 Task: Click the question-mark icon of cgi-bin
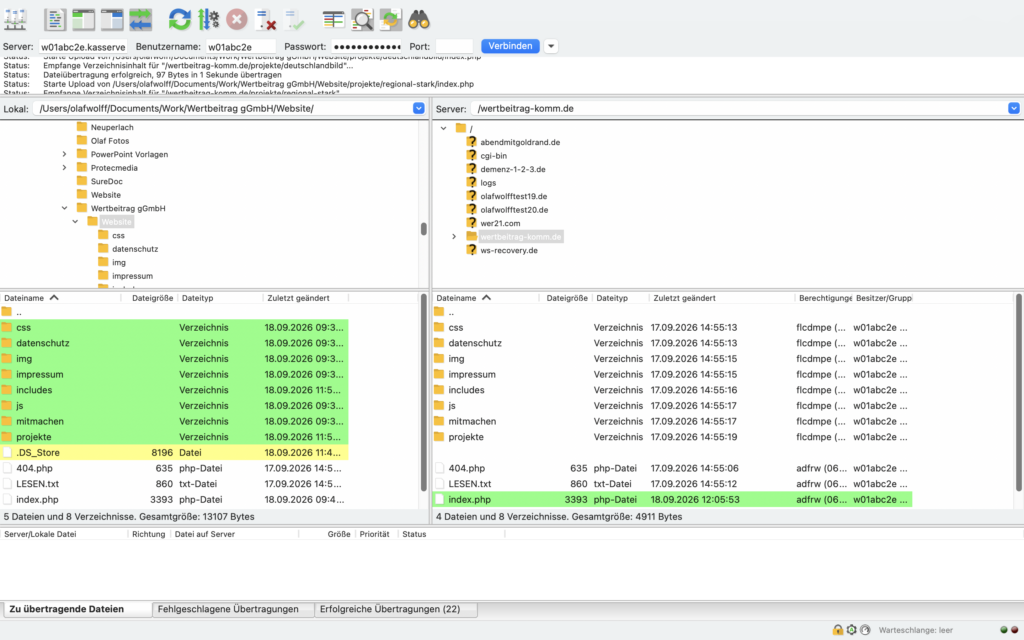(x=472, y=155)
